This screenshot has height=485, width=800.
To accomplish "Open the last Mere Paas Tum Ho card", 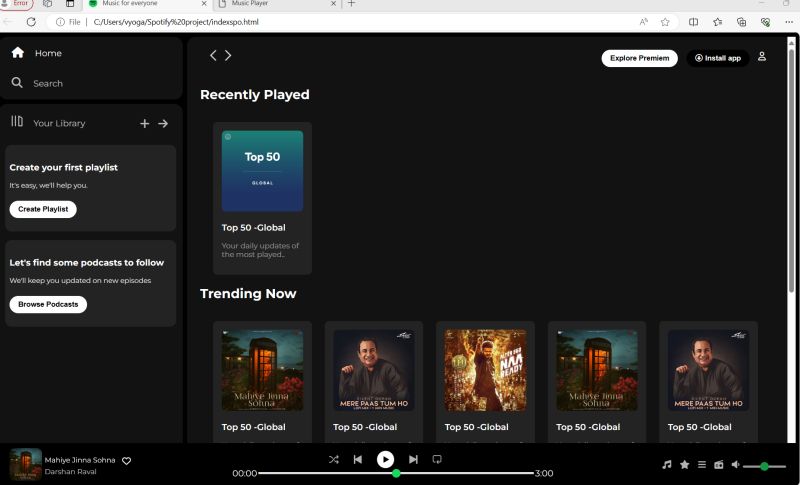I will 708,381.
